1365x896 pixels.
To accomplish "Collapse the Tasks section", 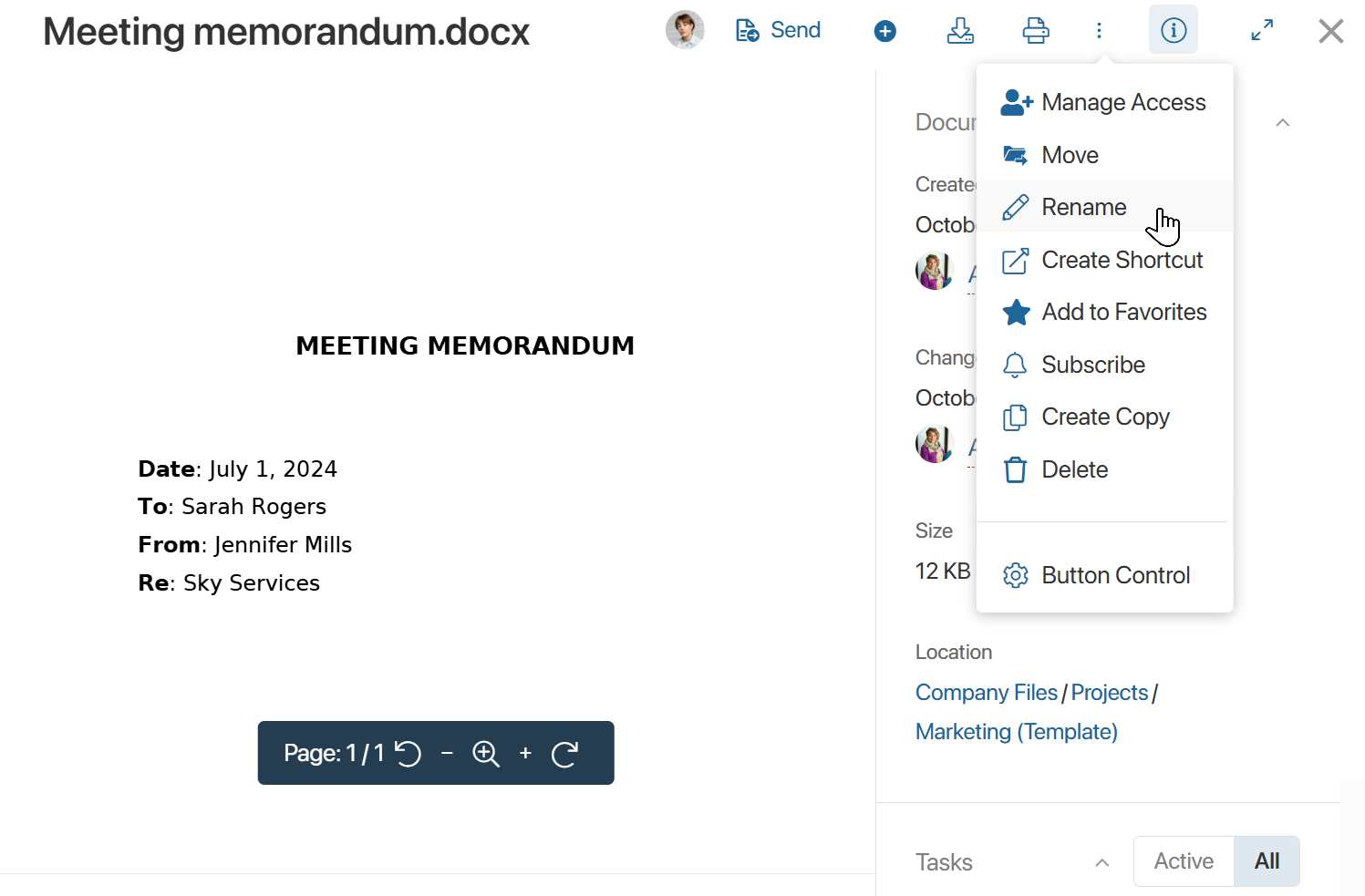I will pos(1102,862).
